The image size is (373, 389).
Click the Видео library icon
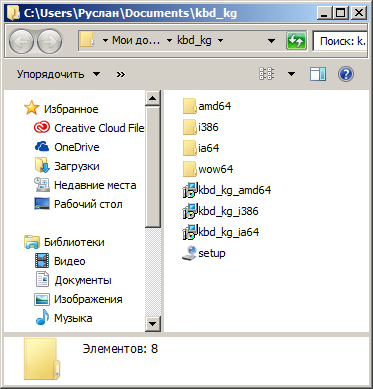(x=42, y=261)
